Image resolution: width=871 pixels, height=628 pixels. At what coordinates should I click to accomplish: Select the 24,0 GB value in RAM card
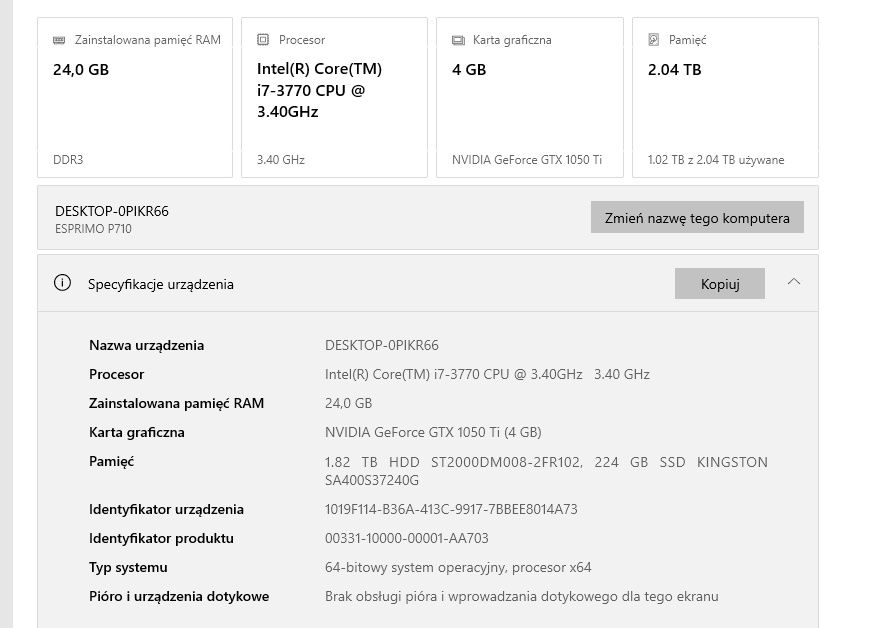pos(81,70)
